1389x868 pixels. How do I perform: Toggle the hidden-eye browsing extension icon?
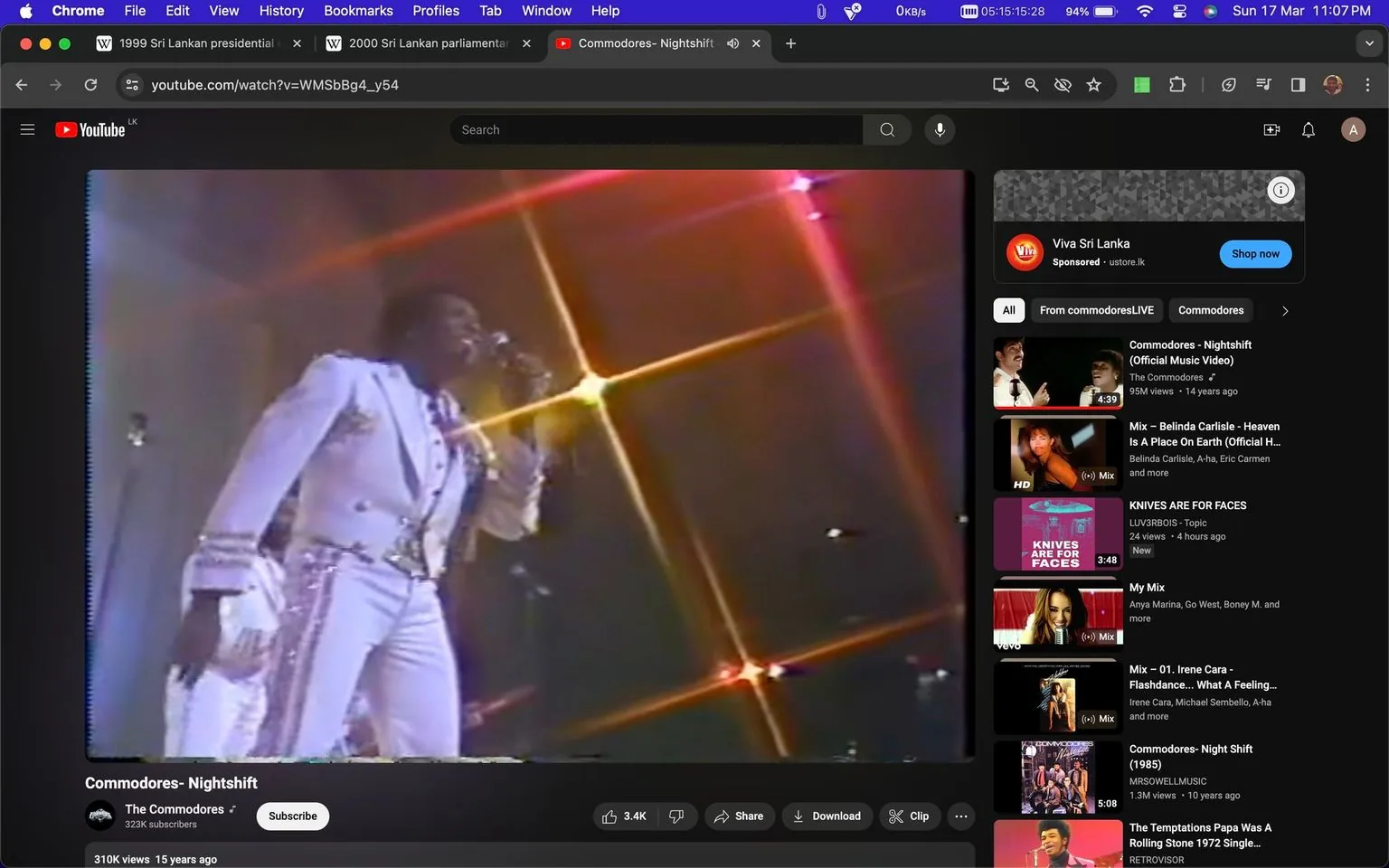coord(1062,84)
